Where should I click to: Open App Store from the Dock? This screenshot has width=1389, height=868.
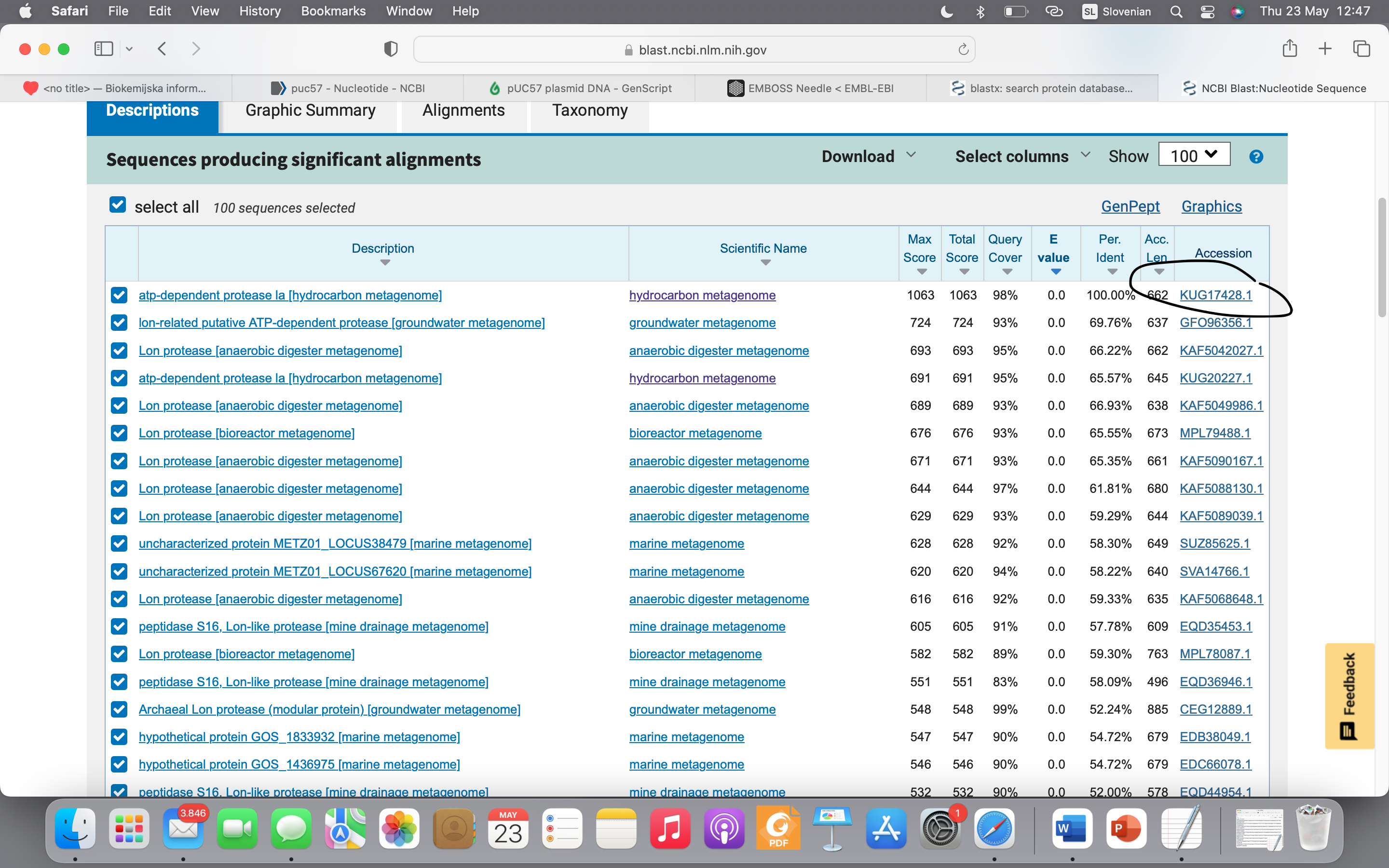(886, 828)
